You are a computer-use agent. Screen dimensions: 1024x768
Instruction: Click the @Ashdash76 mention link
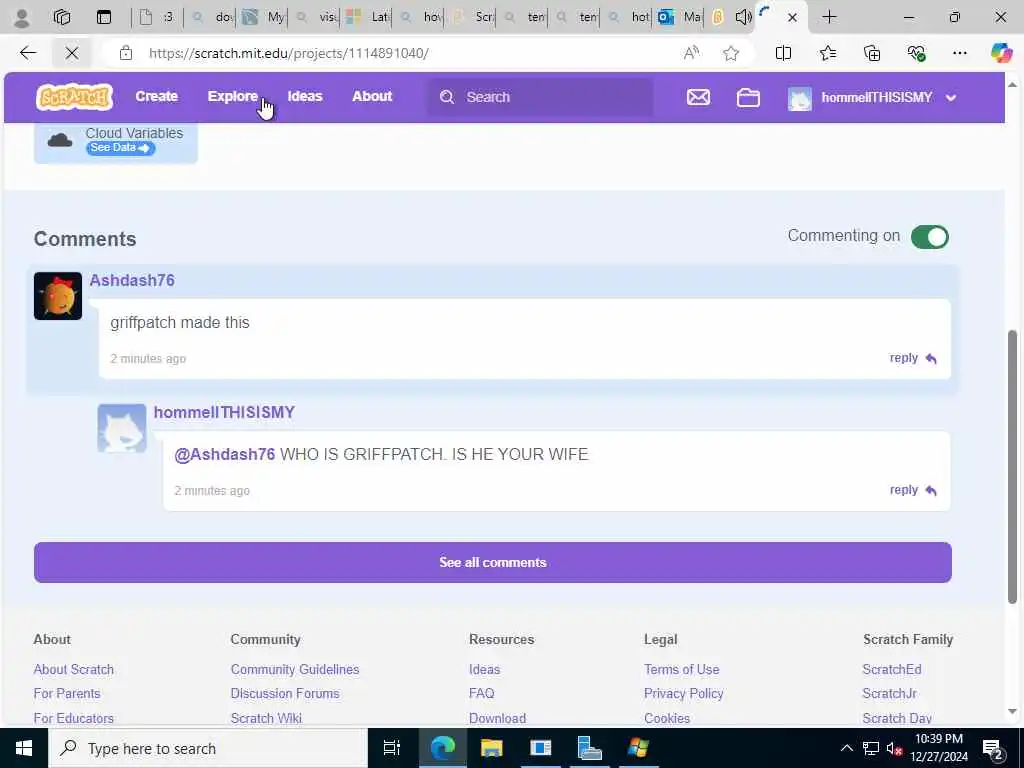(225, 454)
